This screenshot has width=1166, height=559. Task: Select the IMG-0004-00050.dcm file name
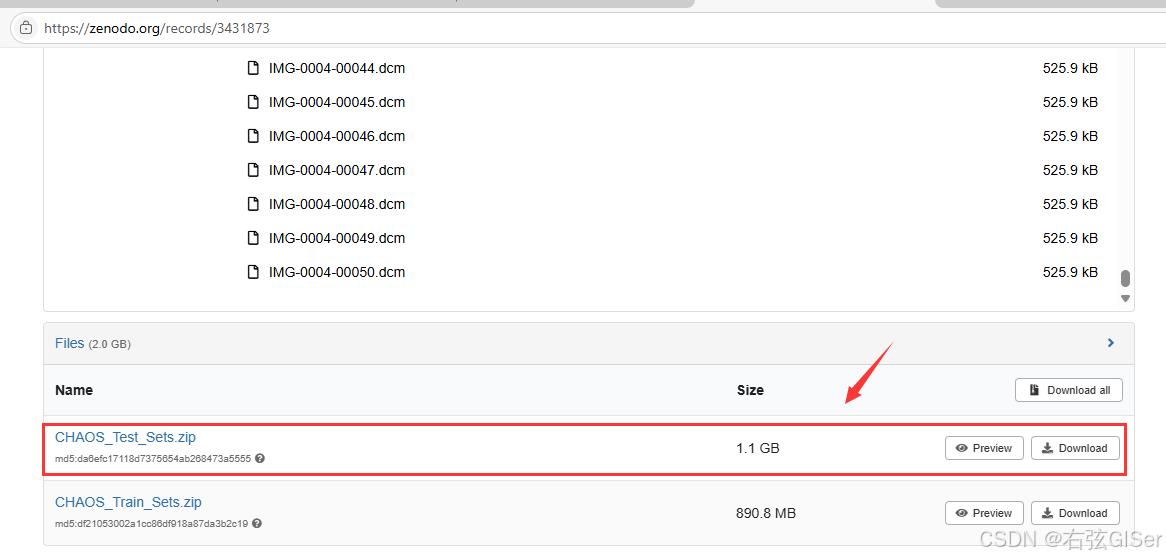(x=337, y=272)
